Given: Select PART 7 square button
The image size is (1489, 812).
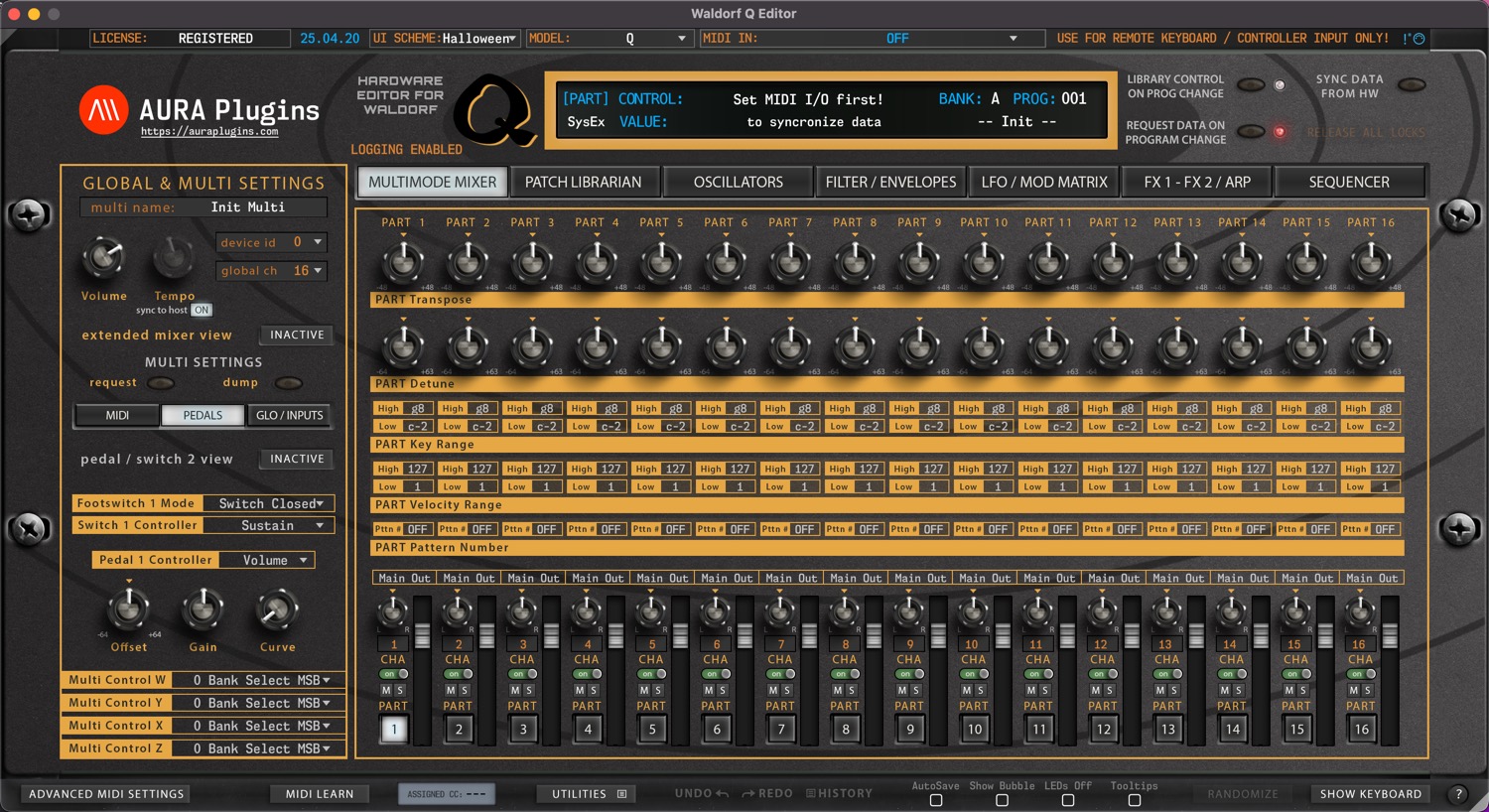Looking at the screenshot, I should [x=781, y=730].
